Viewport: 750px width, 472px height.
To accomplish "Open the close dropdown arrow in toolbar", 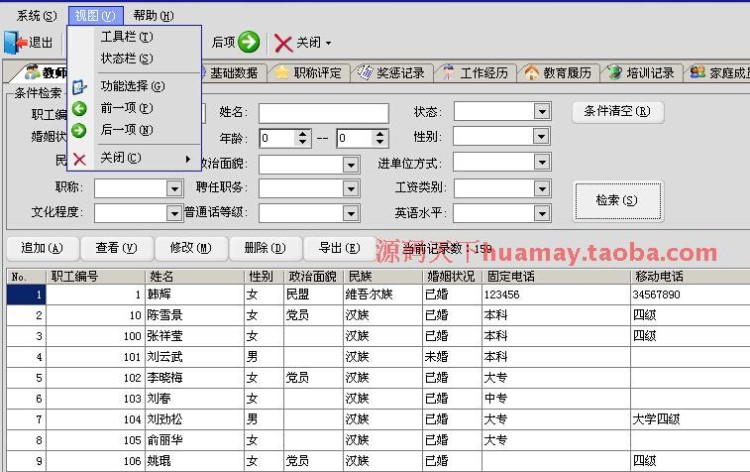I will 328,43.
